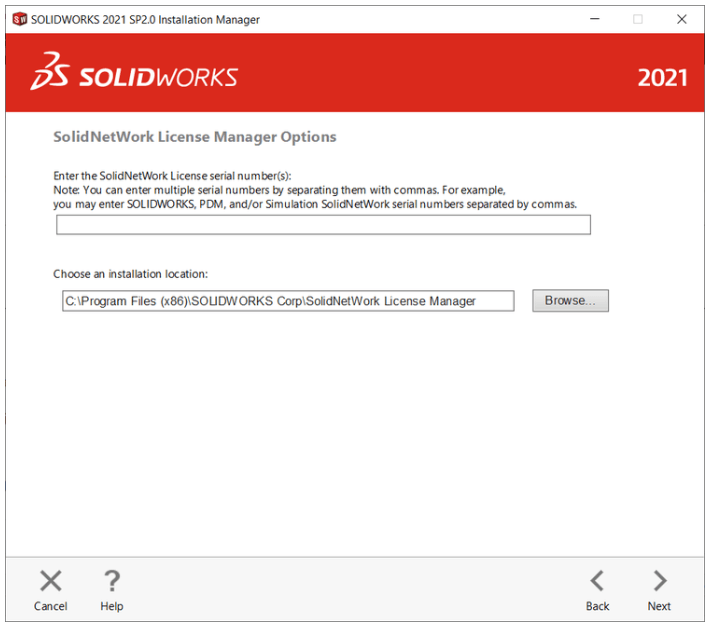The height and width of the screenshot is (624, 709).
Task: Proceed with the Next arrow
Action: (659, 581)
